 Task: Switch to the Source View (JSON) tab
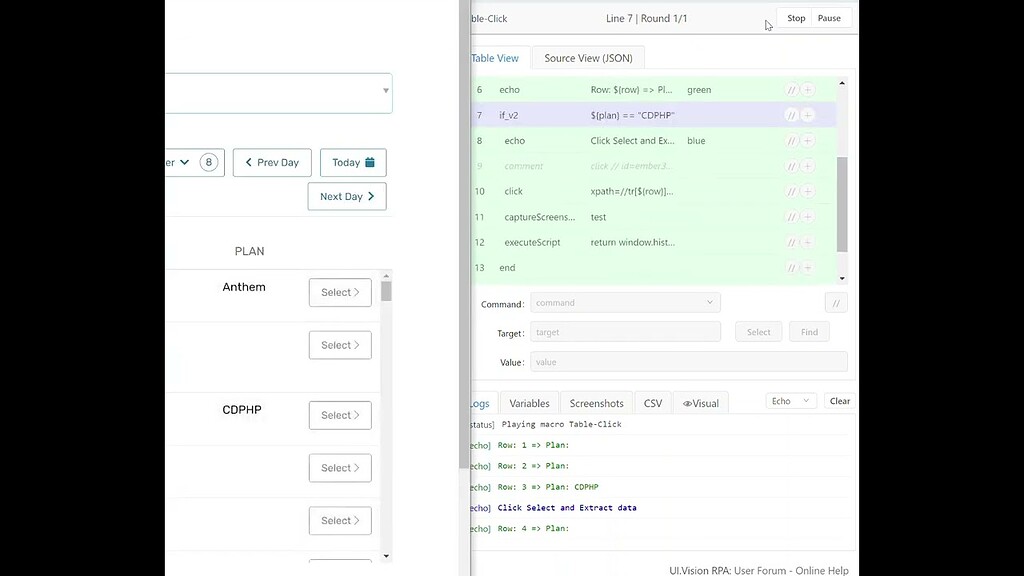tap(588, 58)
